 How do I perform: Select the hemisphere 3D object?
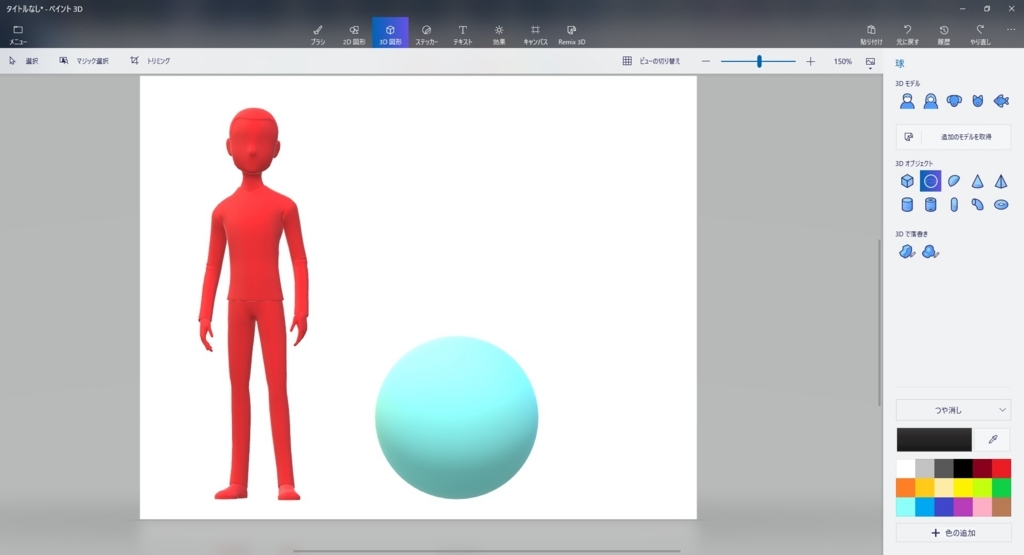click(954, 181)
